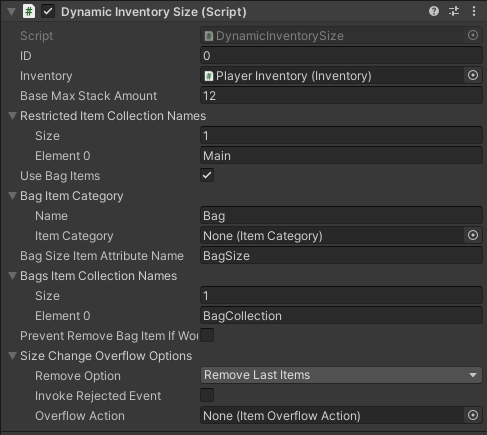Enable Prevent Remove Bag Item checkbox
487x435 pixels.
(x=207, y=335)
